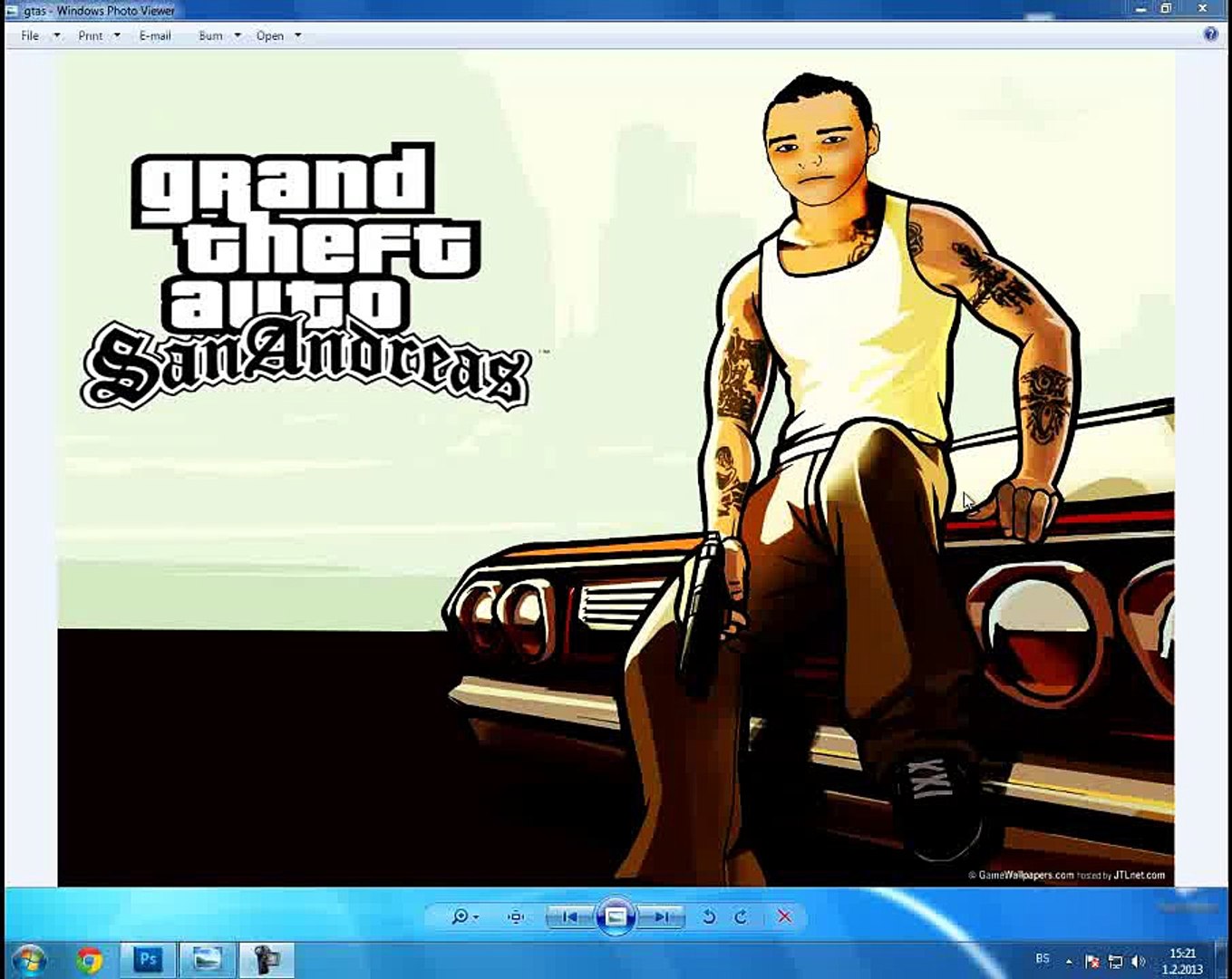Click the E-mail toolbar button
The height and width of the screenshot is (979, 1232).
tap(155, 35)
